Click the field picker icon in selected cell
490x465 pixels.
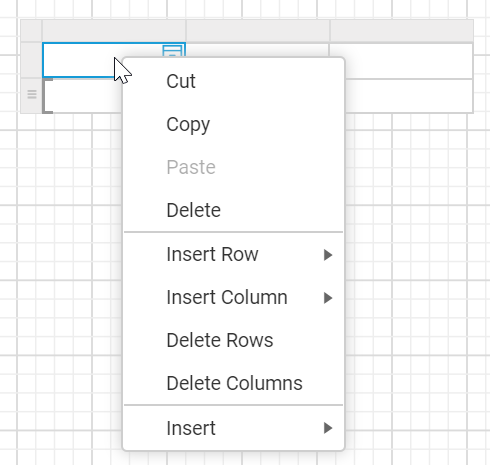[x=172, y=51]
